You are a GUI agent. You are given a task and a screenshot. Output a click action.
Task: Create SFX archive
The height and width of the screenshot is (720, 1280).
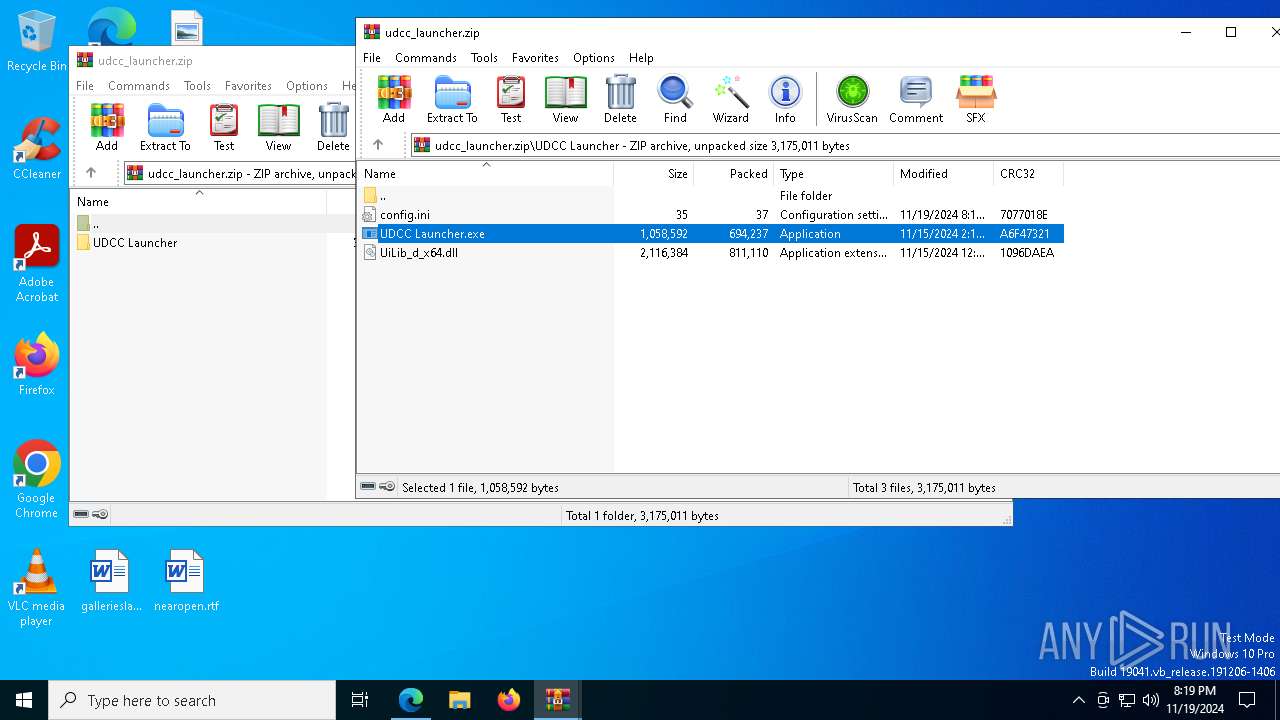[975, 99]
